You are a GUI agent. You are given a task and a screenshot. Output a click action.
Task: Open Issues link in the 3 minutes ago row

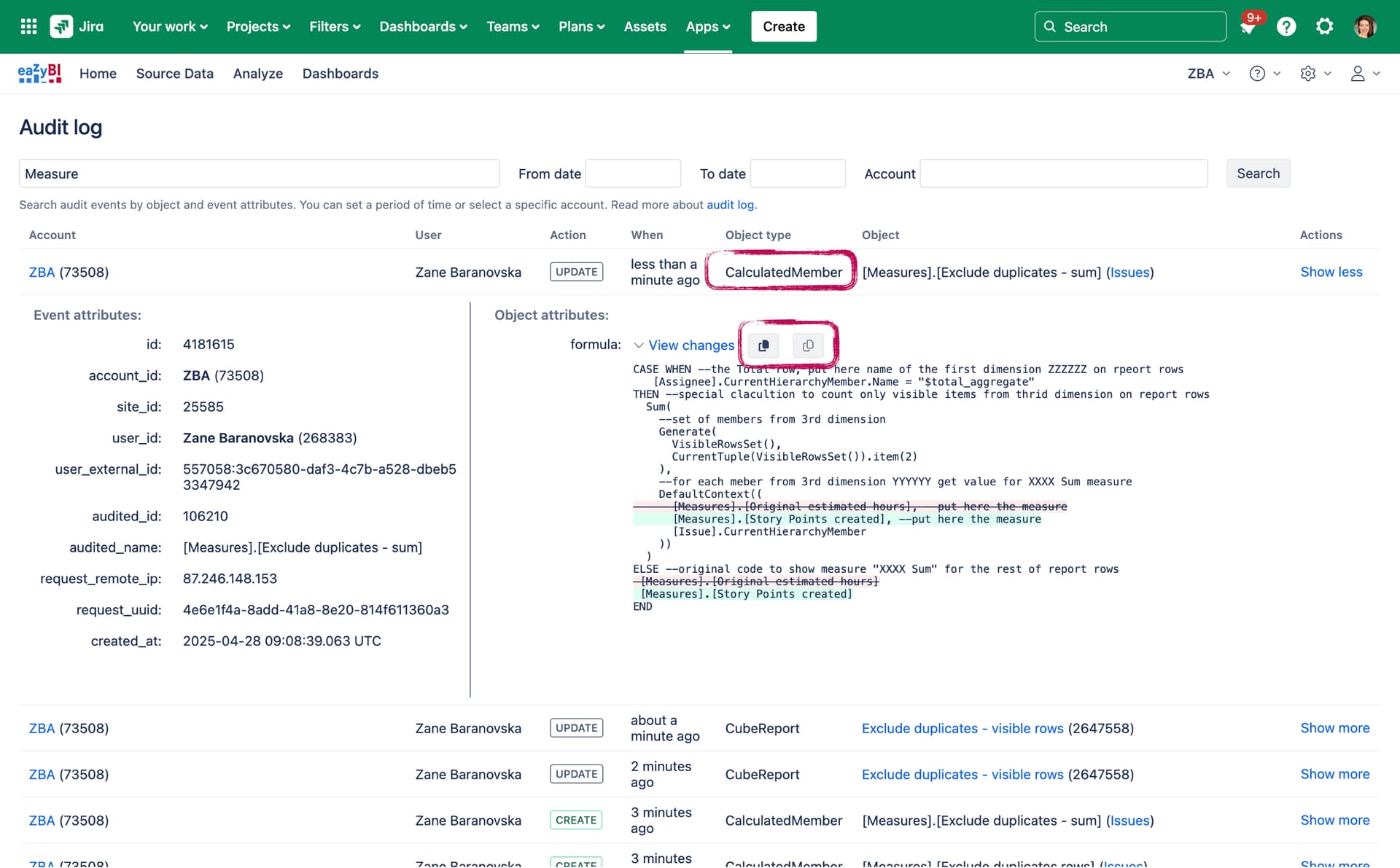coord(1129,821)
